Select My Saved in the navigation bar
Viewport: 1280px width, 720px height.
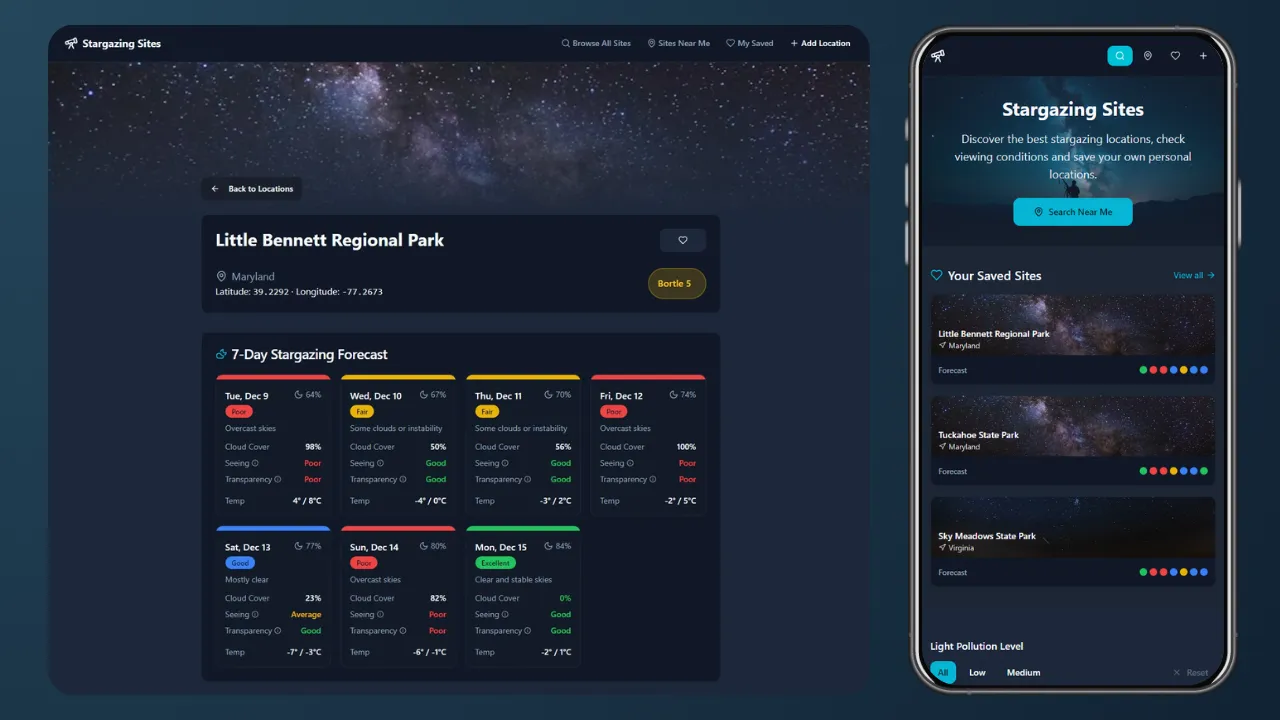click(x=750, y=43)
